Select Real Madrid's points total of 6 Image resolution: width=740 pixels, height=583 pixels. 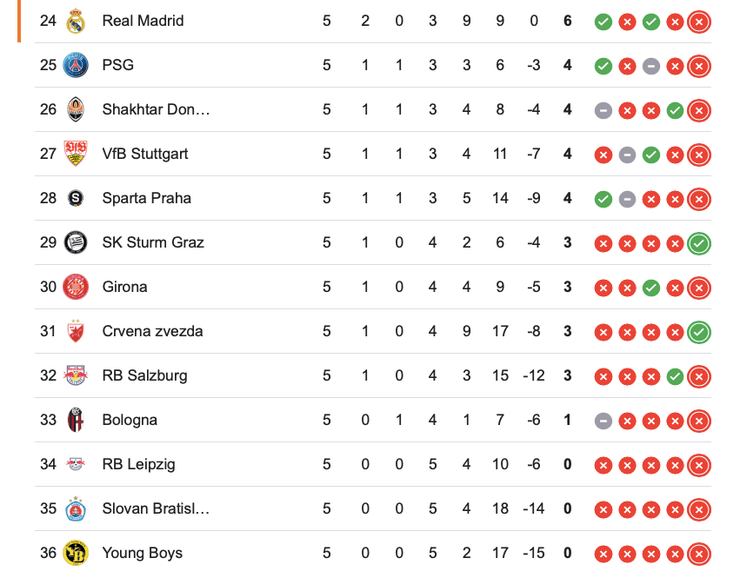pos(567,21)
